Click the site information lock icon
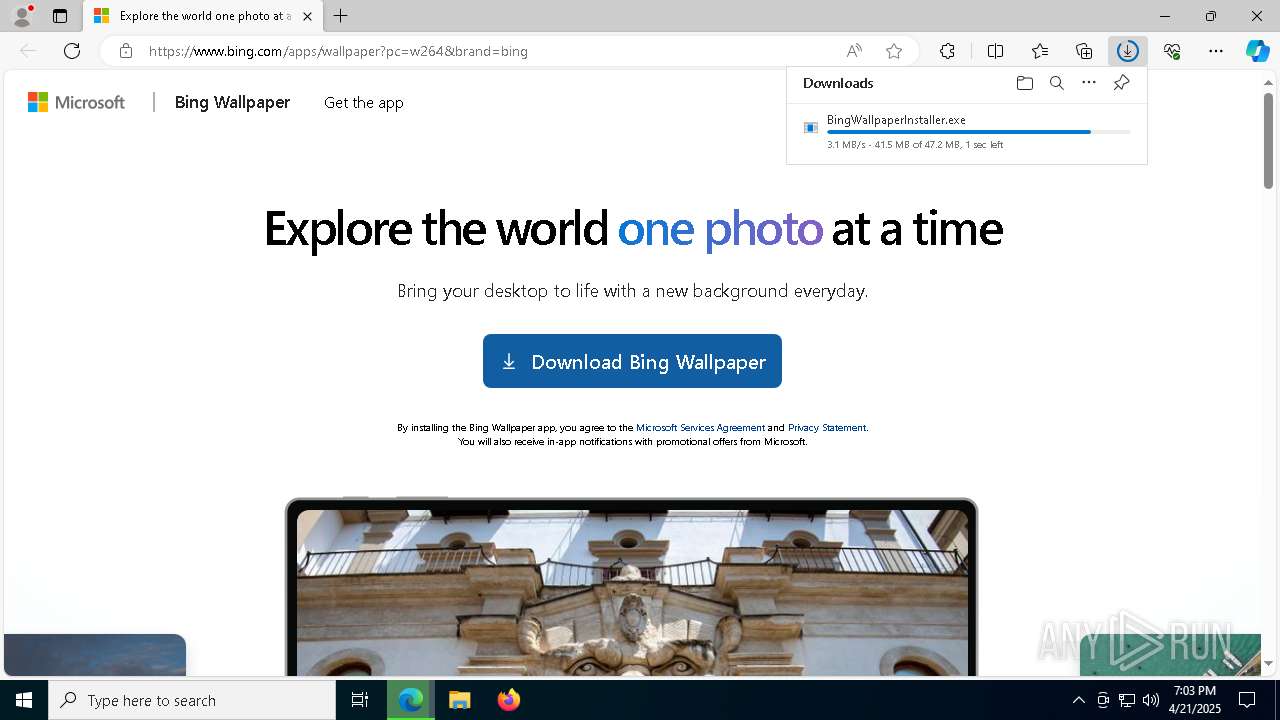 tap(125, 51)
